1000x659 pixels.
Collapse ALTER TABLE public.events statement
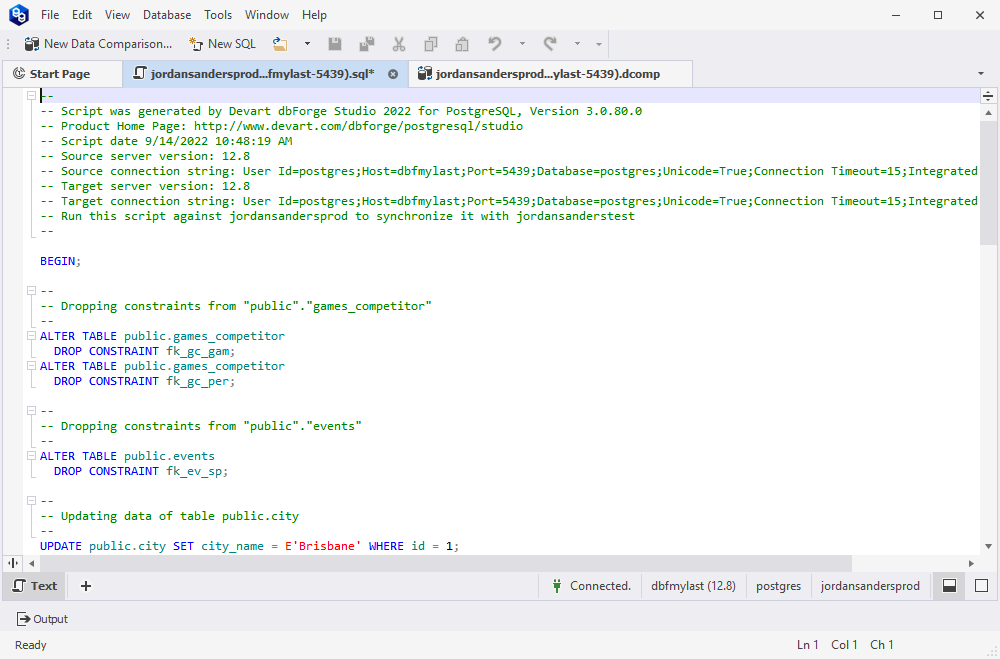click(31, 455)
